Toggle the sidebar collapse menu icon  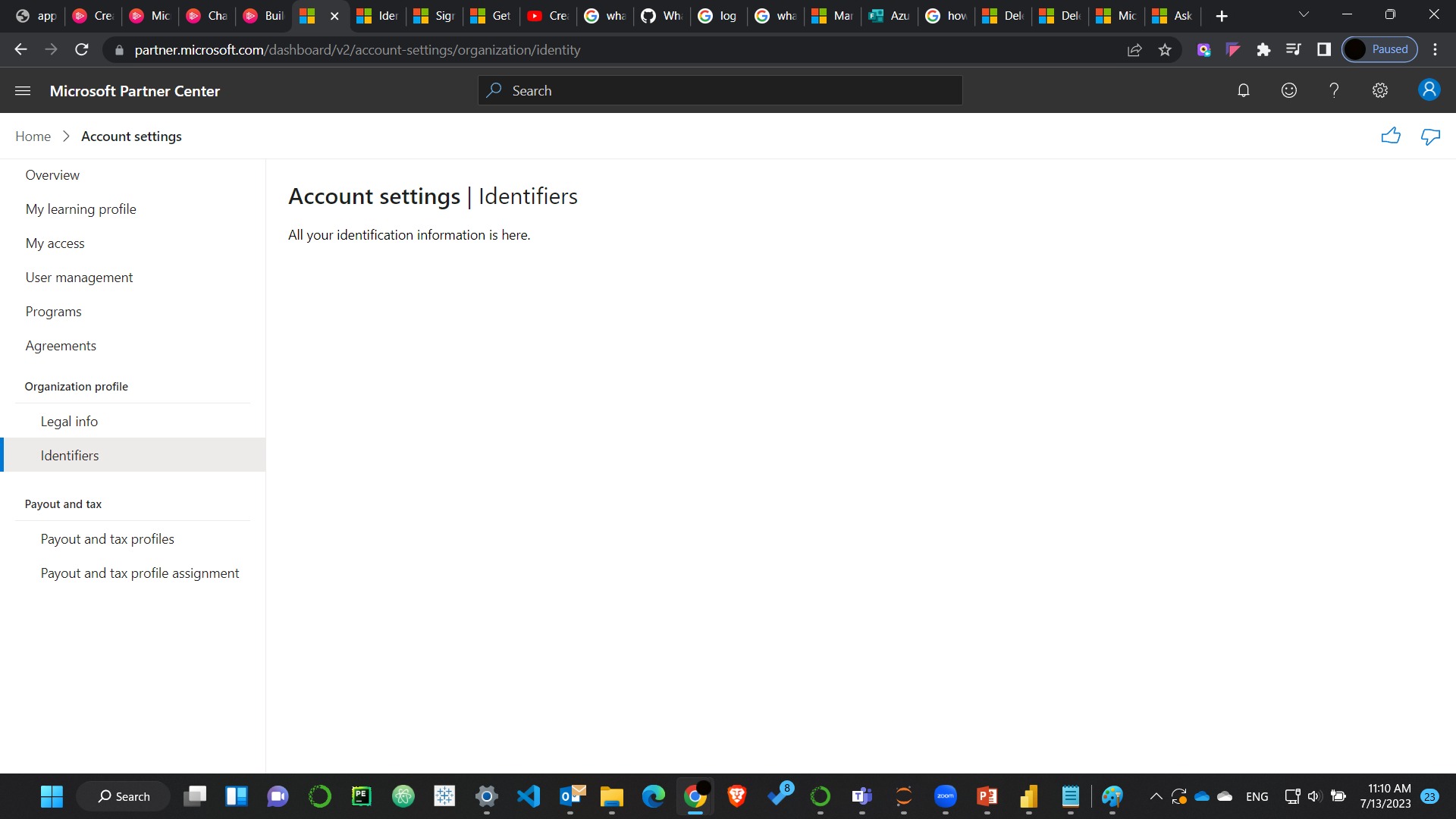point(23,91)
